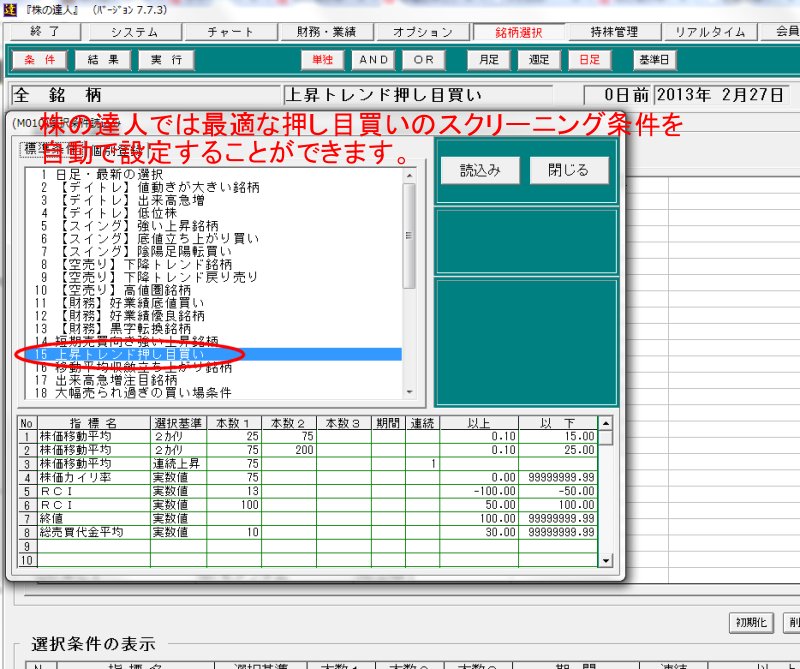The width and height of the screenshot is (800, 669).
Task: Click the 初期化 button
Action: pos(751,623)
